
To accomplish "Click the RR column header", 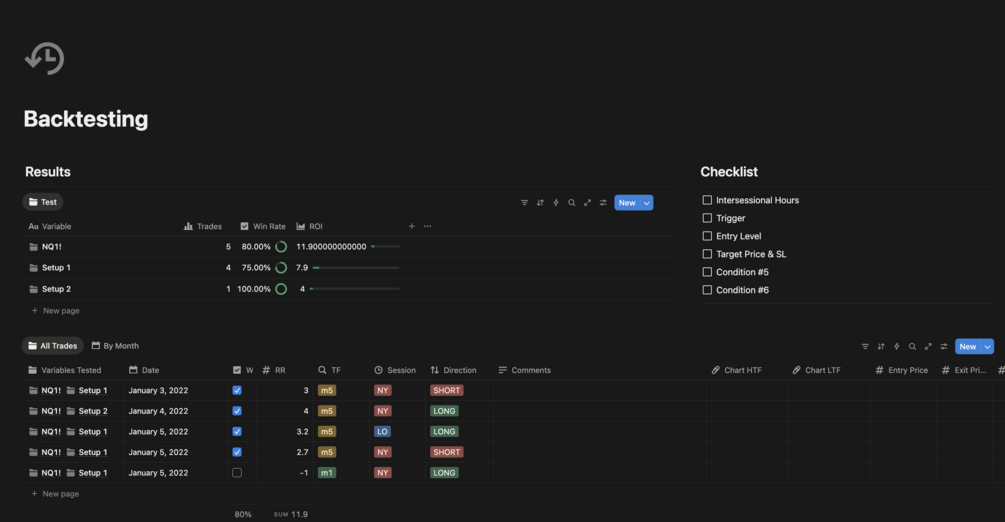I will click(274, 370).
